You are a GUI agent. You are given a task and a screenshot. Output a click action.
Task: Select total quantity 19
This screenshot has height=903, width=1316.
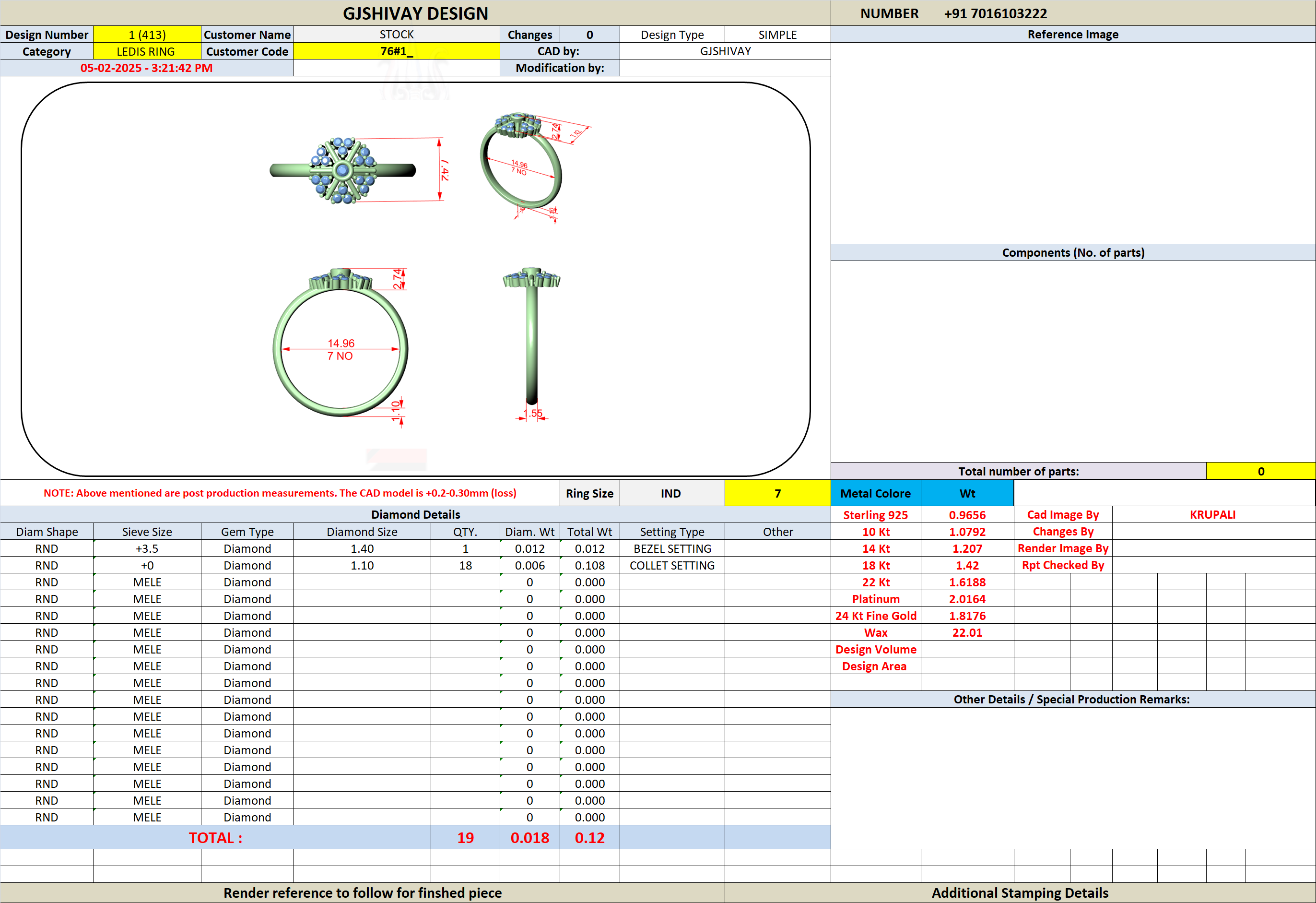[x=466, y=837]
